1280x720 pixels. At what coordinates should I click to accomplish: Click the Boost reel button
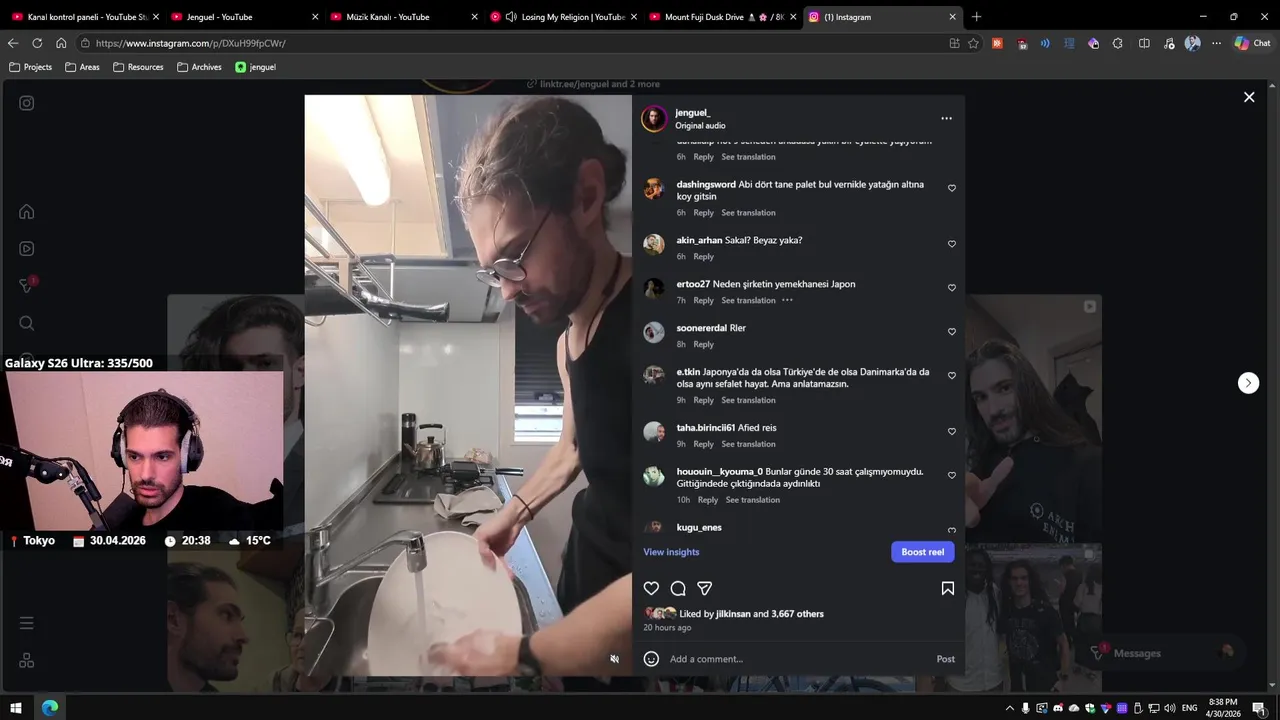tap(923, 552)
